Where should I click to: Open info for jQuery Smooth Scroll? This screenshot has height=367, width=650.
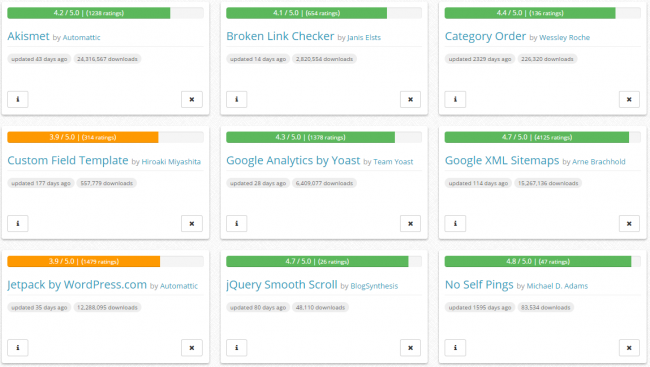click(237, 348)
